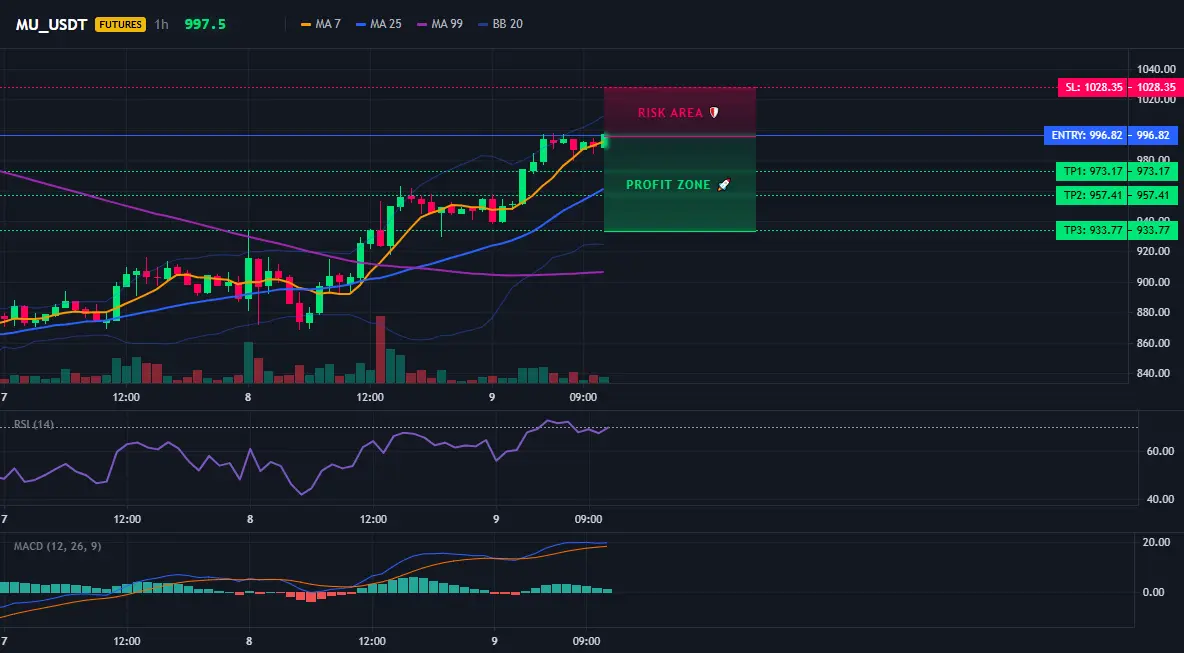Click the latest green candle at entry line
This screenshot has height=653, width=1184.
click(605, 141)
